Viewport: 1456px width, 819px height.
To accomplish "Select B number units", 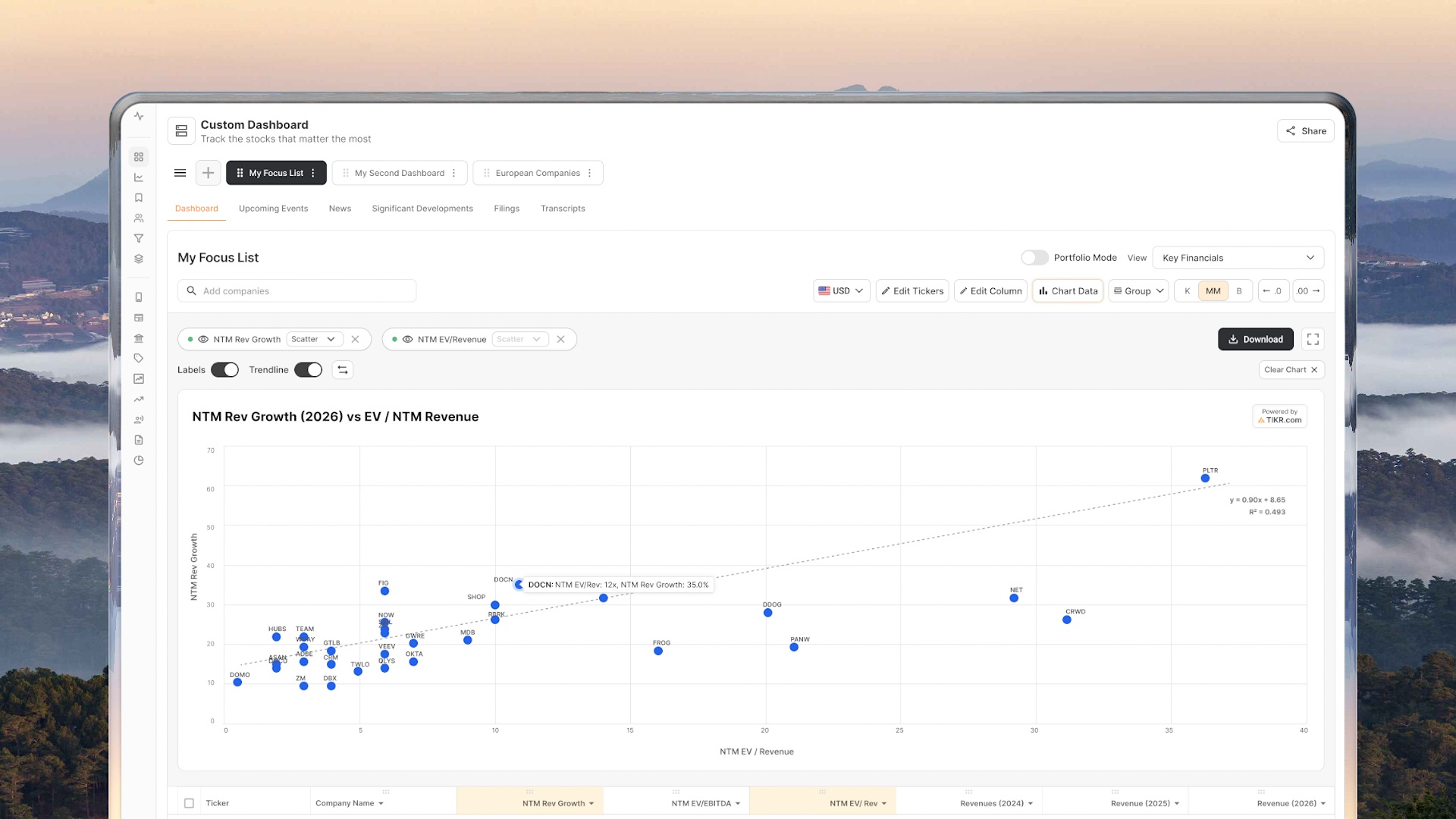I will tap(1239, 291).
